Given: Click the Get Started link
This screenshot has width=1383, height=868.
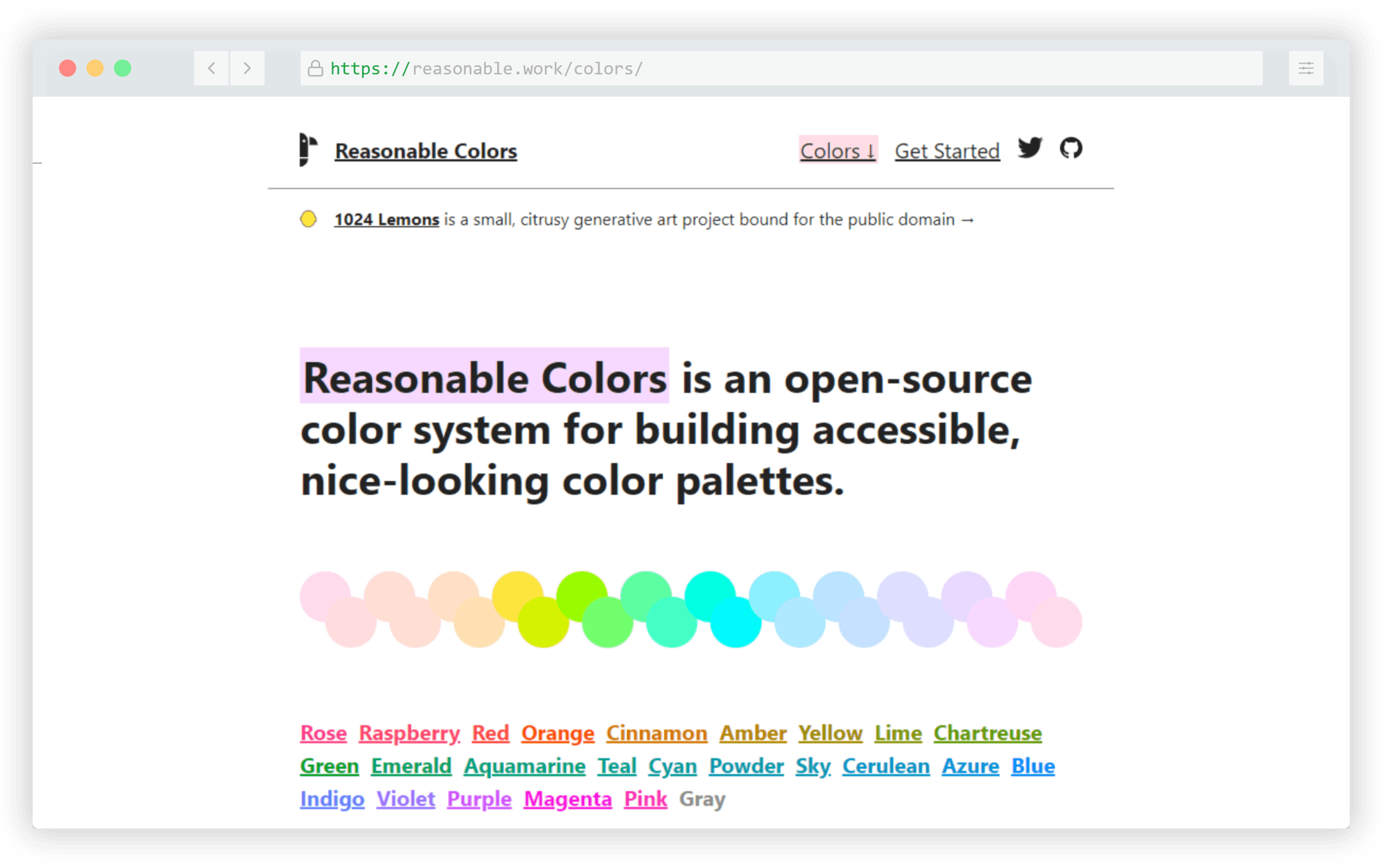Looking at the screenshot, I should [x=946, y=151].
